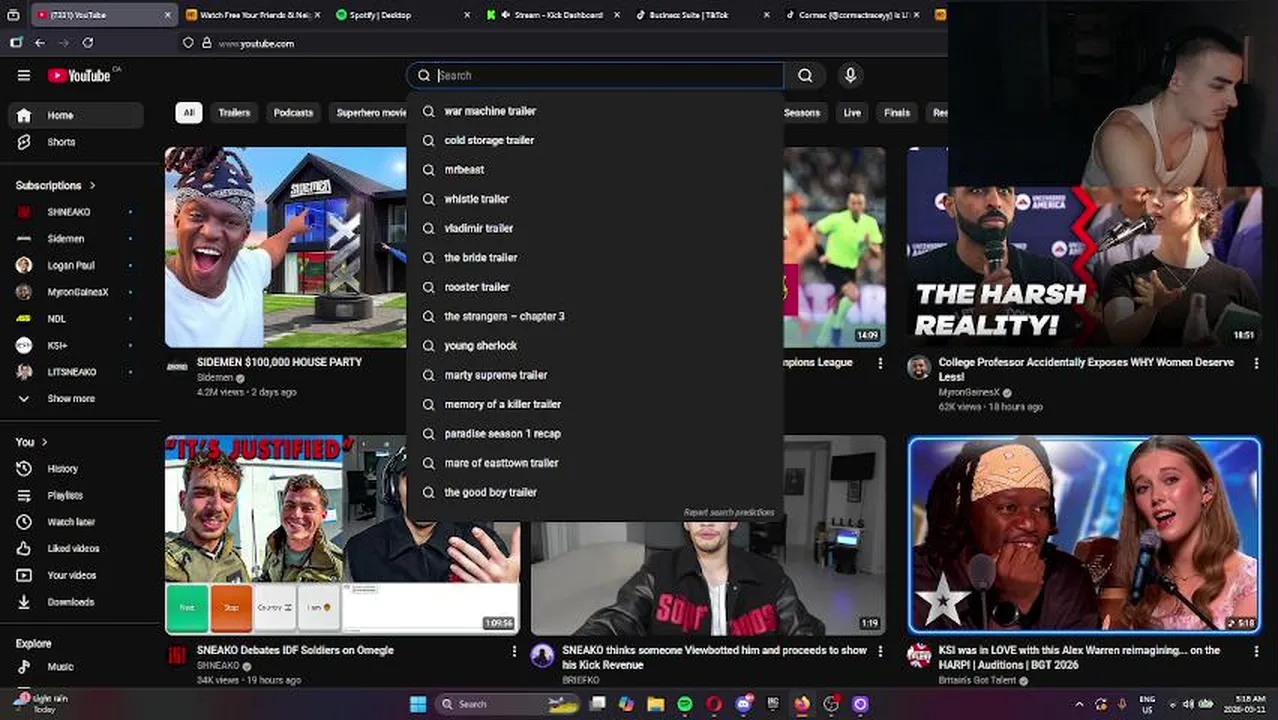
Task: Click the YouTube logo
Action: coord(79,75)
